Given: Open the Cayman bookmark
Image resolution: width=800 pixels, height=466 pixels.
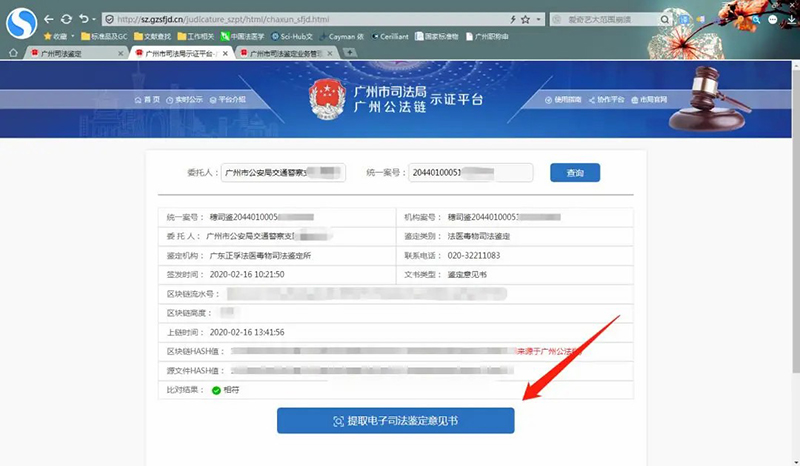Looking at the screenshot, I should [341, 36].
